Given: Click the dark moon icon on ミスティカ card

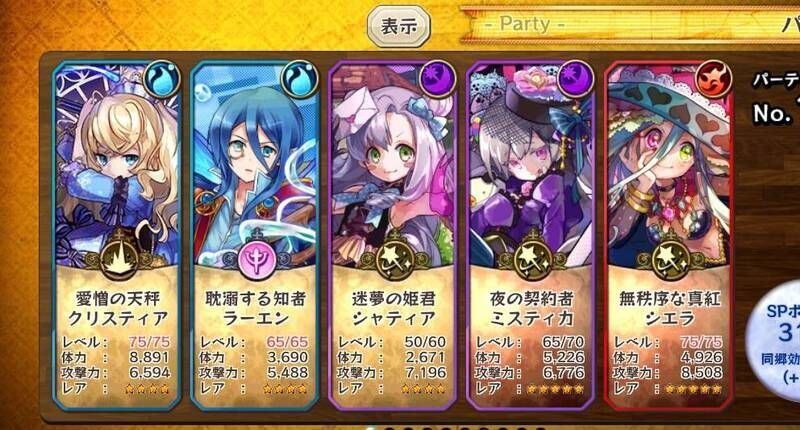Looking at the screenshot, I should [x=576, y=80].
